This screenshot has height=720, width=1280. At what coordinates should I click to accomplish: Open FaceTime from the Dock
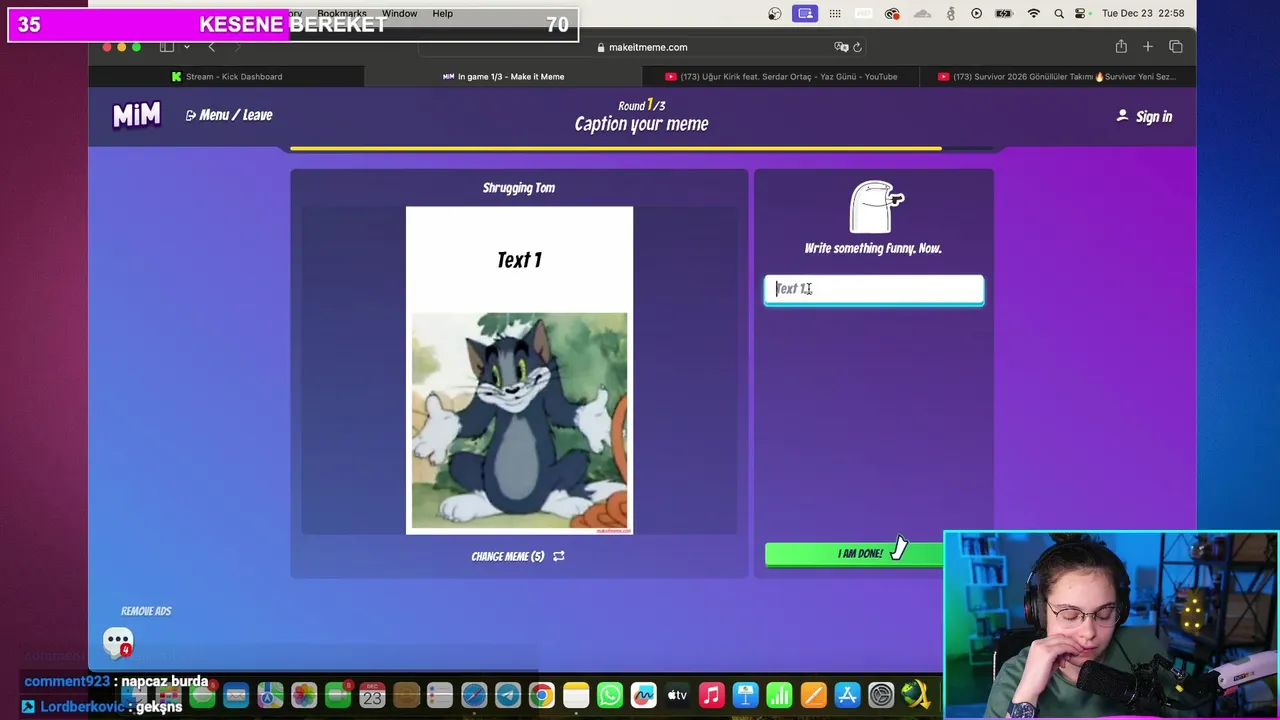click(x=338, y=695)
